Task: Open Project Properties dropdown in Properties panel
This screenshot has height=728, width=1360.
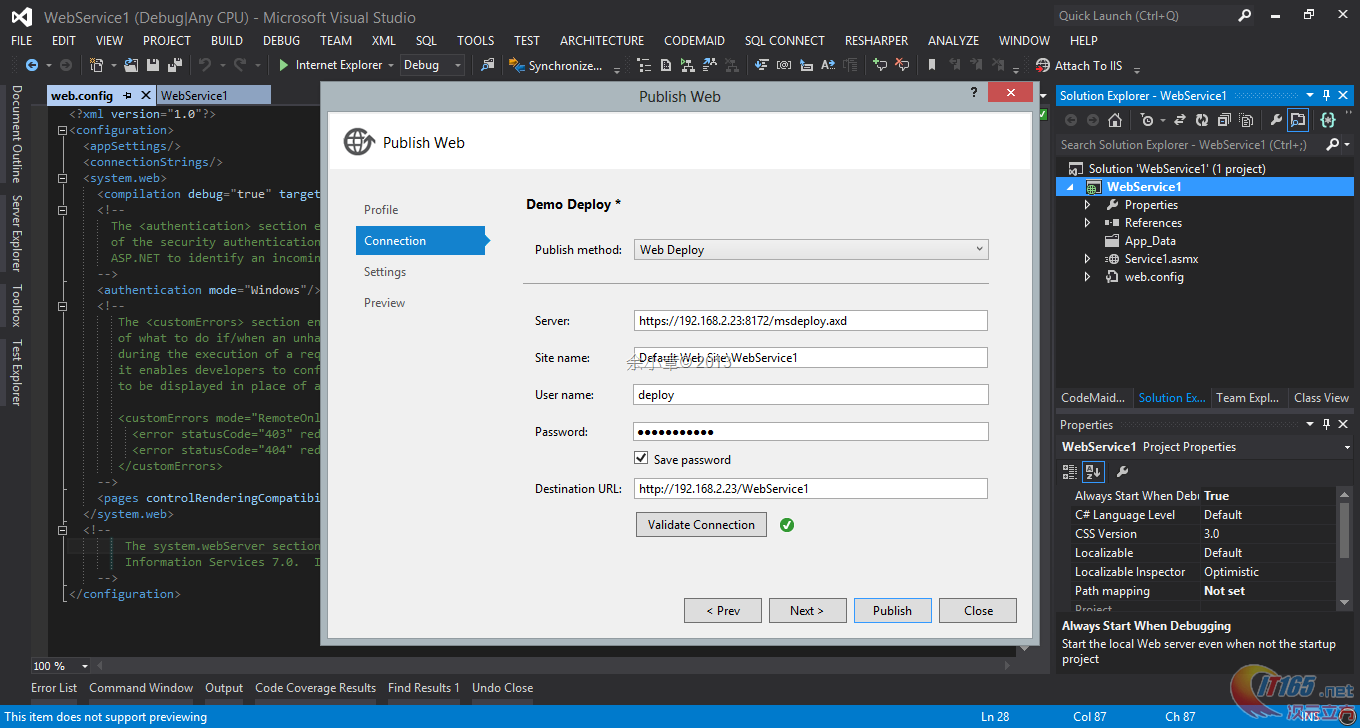Action: pyautogui.click(x=1347, y=447)
